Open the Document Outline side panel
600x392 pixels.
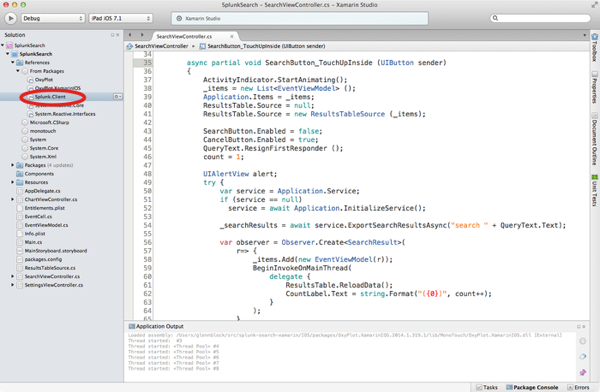click(594, 139)
